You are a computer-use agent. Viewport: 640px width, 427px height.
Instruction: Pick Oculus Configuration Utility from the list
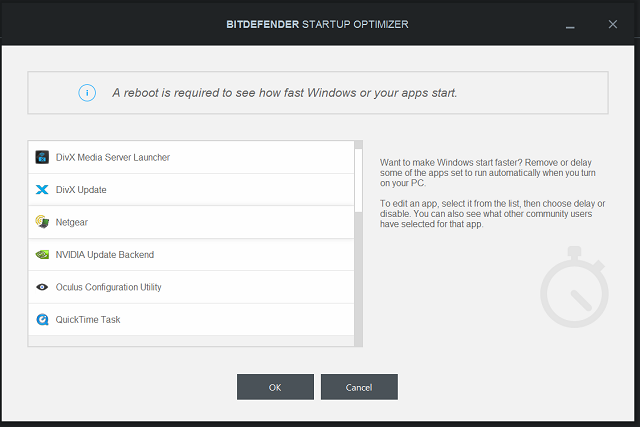(191, 287)
